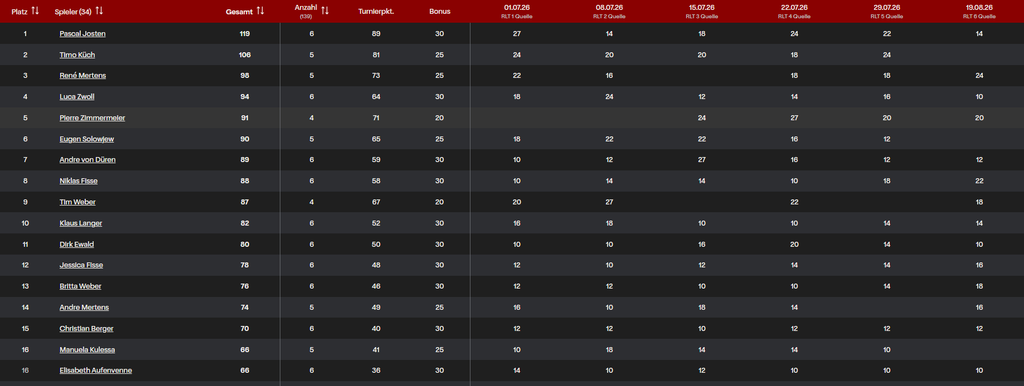Sort by Gesamt arrows icon
The image size is (1024, 386).
tap(261, 11)
